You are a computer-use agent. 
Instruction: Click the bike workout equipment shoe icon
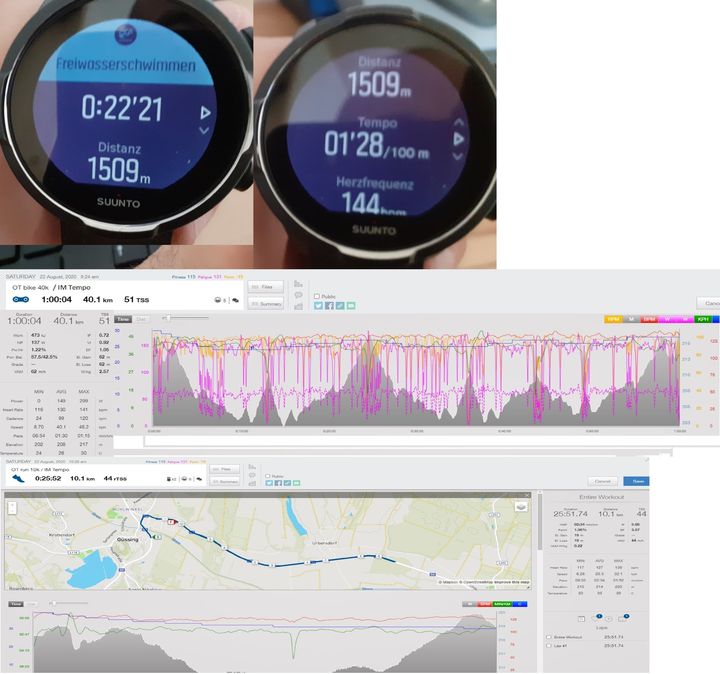point(236,300)
